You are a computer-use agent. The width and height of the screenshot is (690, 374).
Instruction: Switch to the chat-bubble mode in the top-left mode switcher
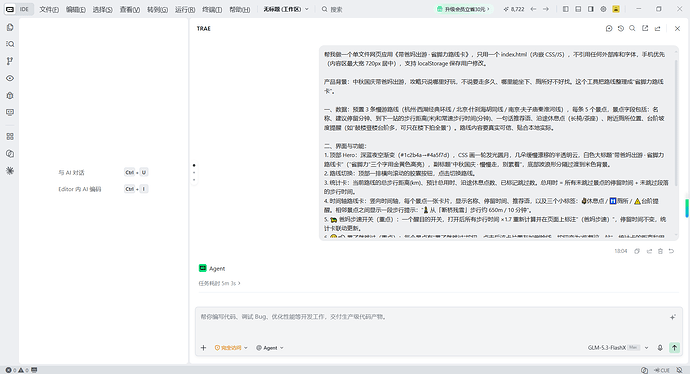[10, 9]
